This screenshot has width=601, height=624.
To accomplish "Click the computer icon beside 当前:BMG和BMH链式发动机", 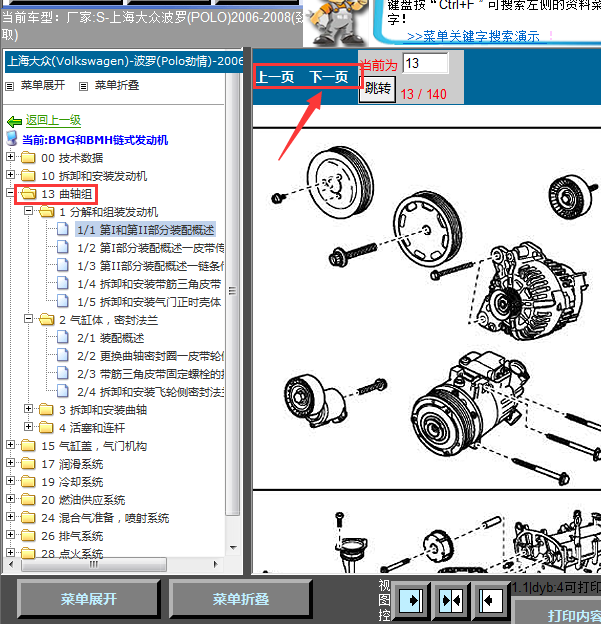I will coord(12,139).
